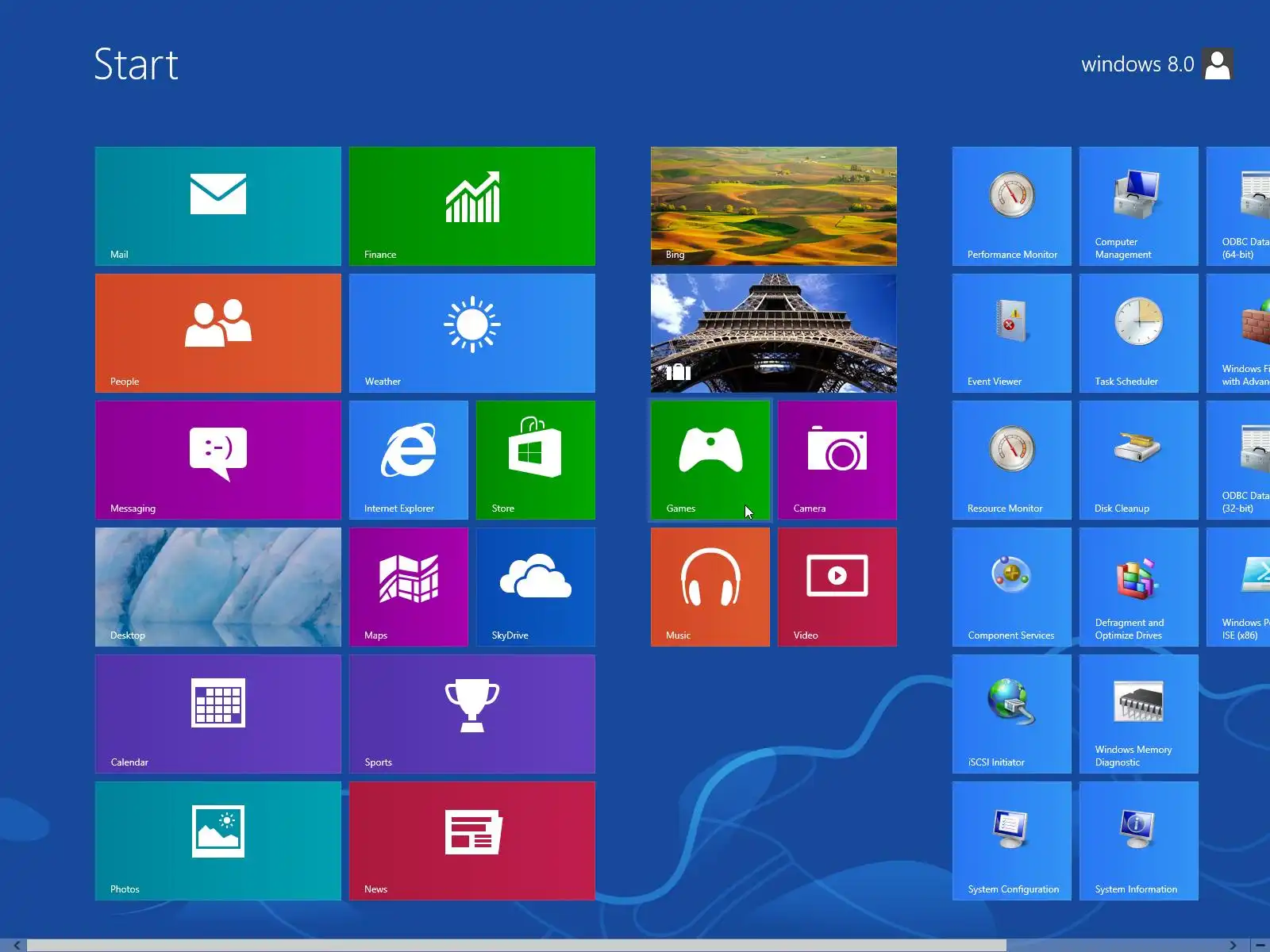Open Defragment and Optimize Drives tile
Screen dimensions: 1270x952
tap(1139, 587)
